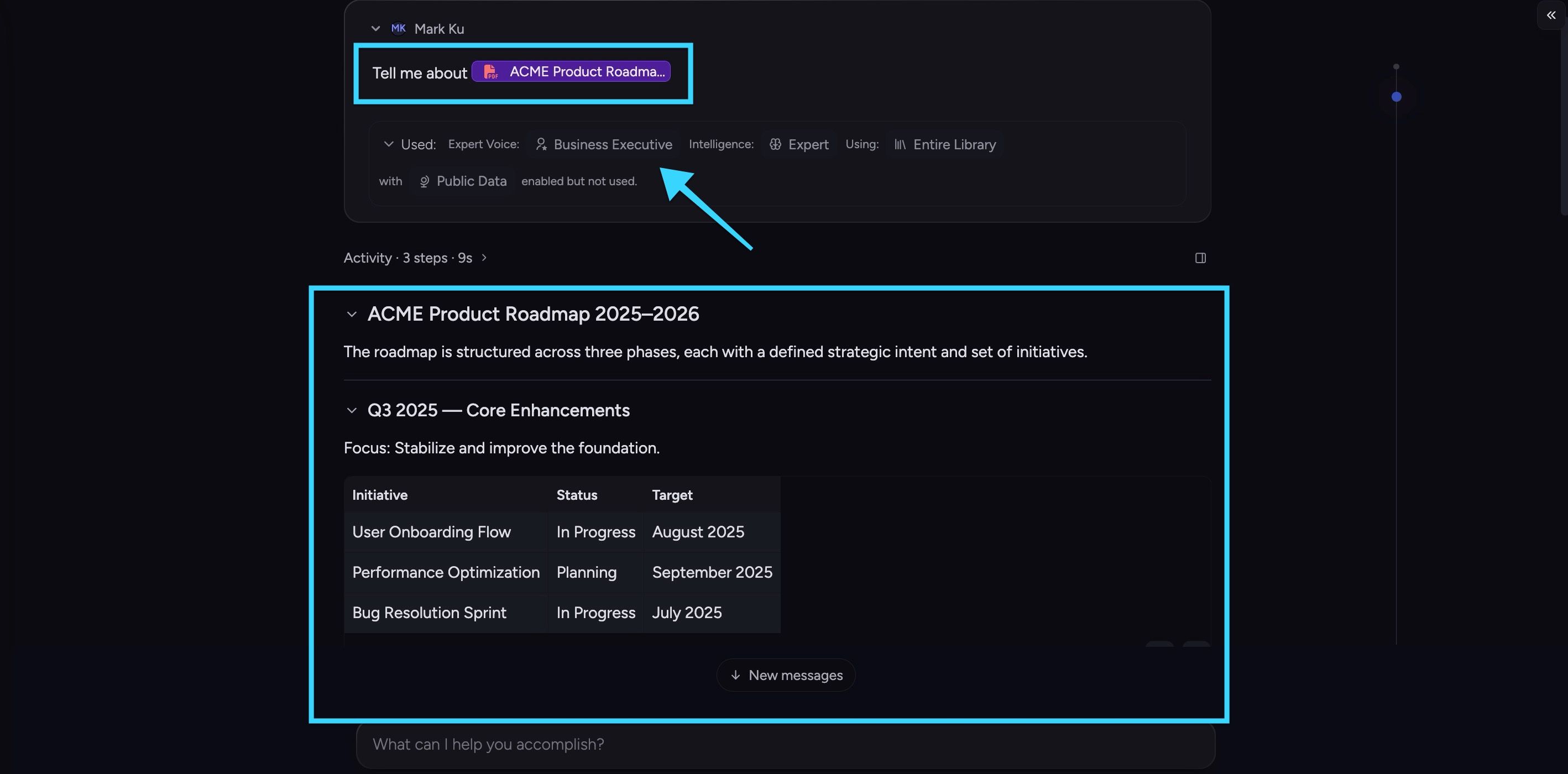The image size is (1568, 774).
Task: Expand the Activity 3 steps details
Action: 416,258
